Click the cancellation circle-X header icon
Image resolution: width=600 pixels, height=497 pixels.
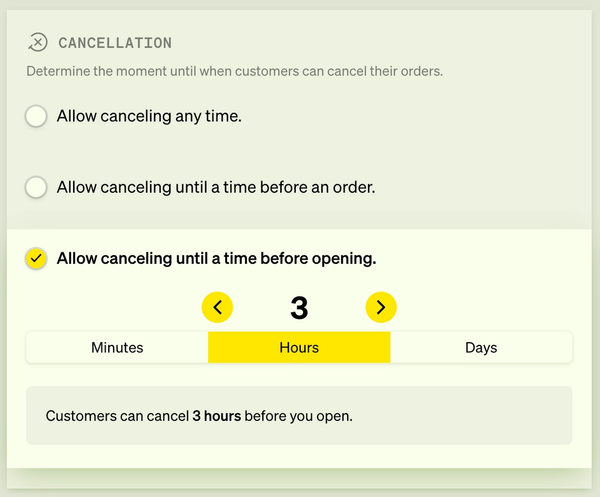38,42
